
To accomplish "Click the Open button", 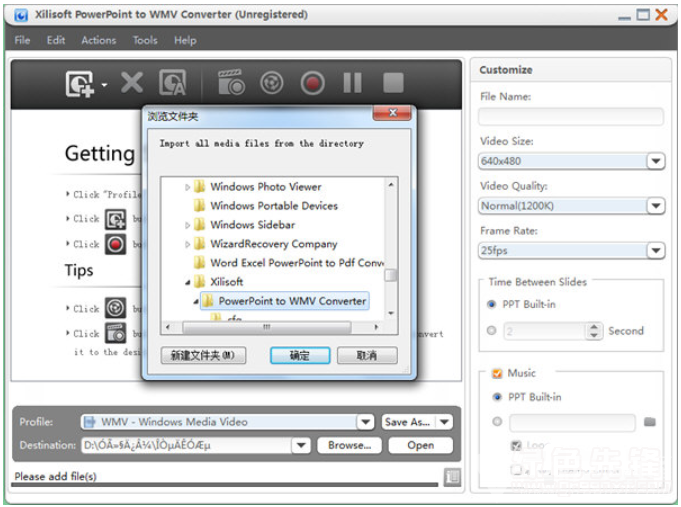I will (420, 445).
